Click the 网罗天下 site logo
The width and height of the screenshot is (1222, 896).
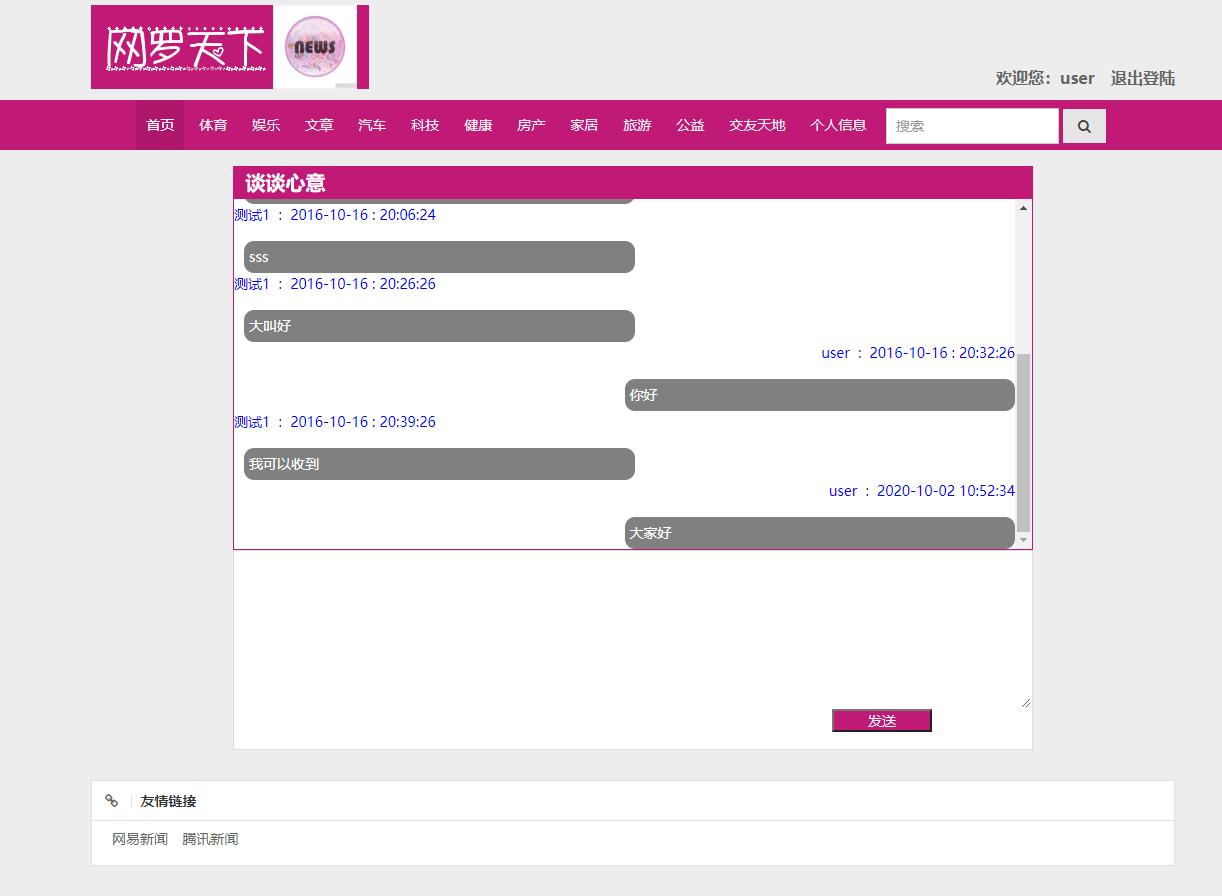(182, 46)
